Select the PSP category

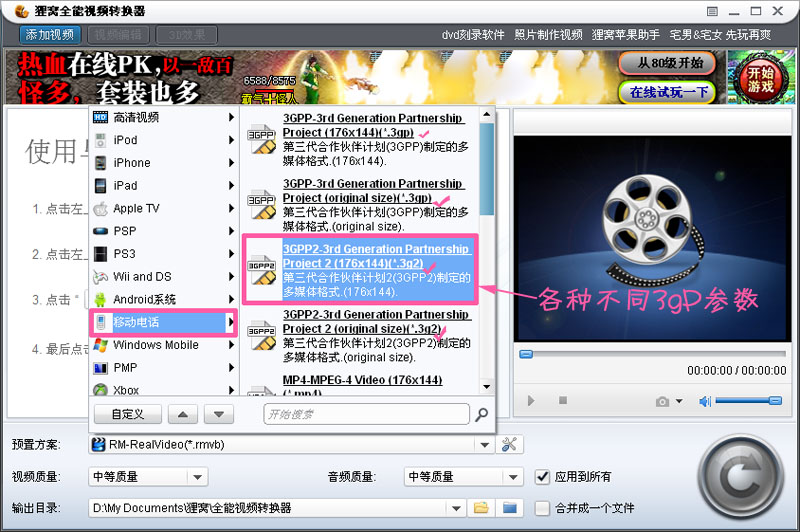pyautogui.click(x=163, y=231)
